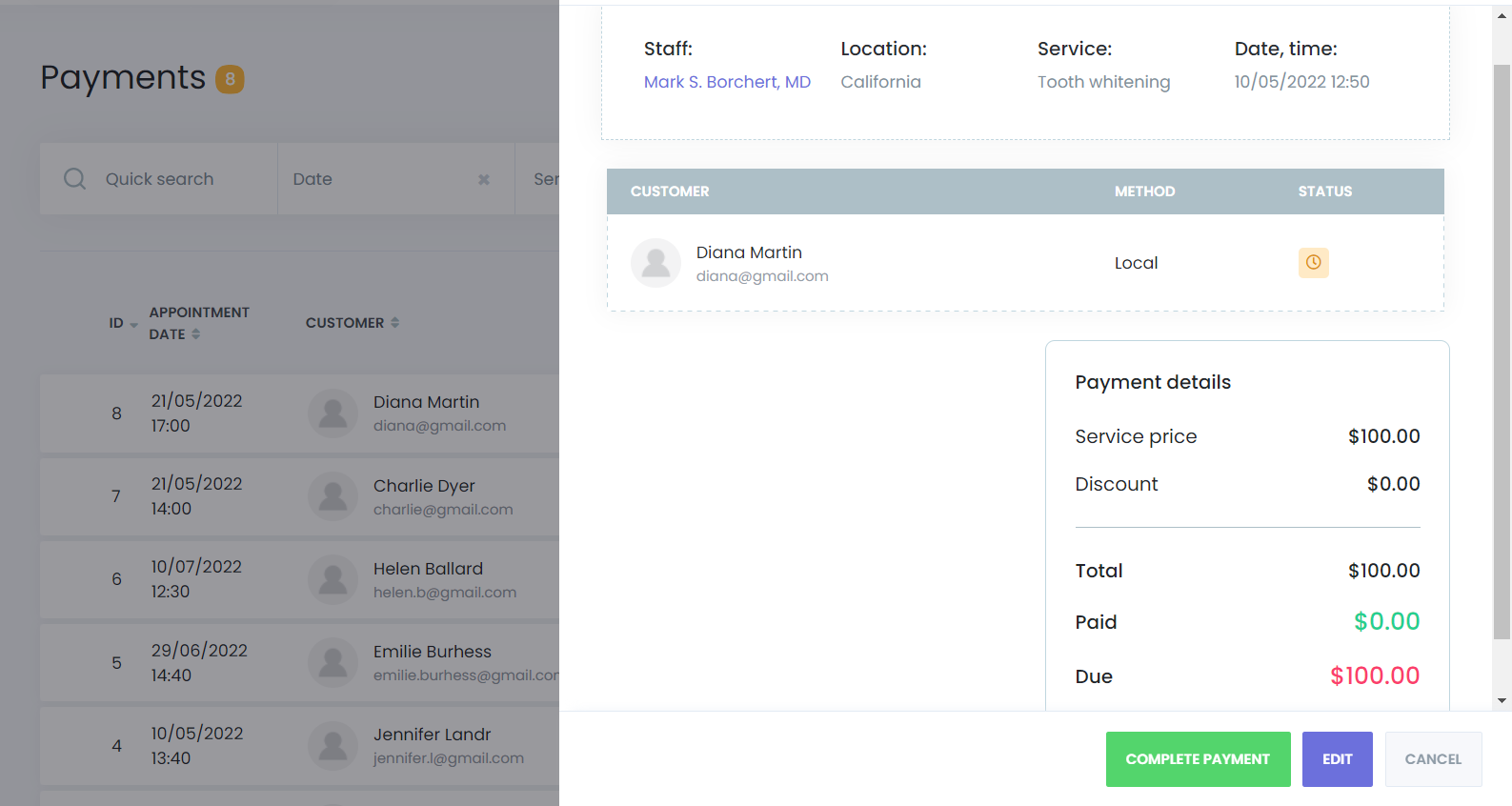
Task: Open the Mark S. Borchert, MD staff link
Action: pos(727,82)
